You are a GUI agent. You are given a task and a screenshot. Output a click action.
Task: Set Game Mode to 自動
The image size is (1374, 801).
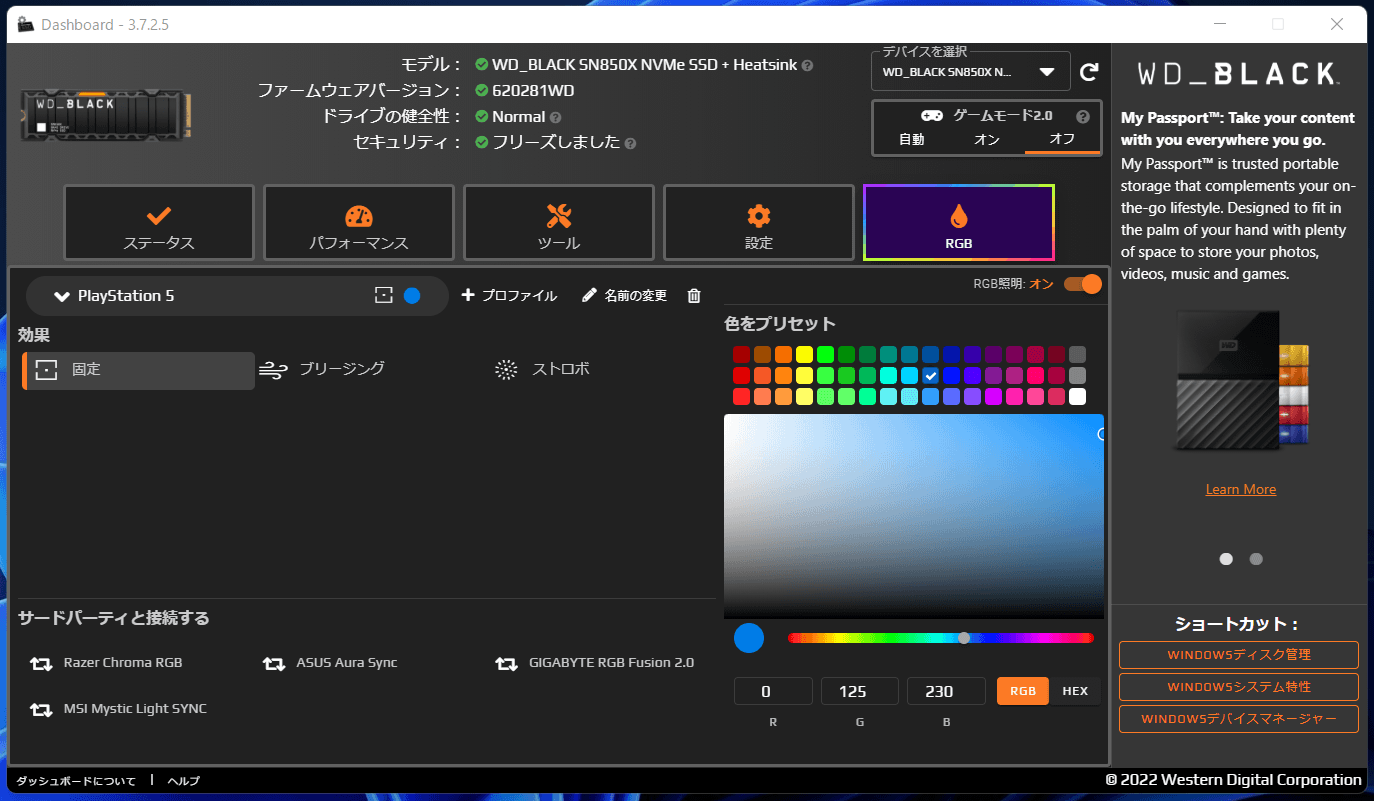pos(911,140)
